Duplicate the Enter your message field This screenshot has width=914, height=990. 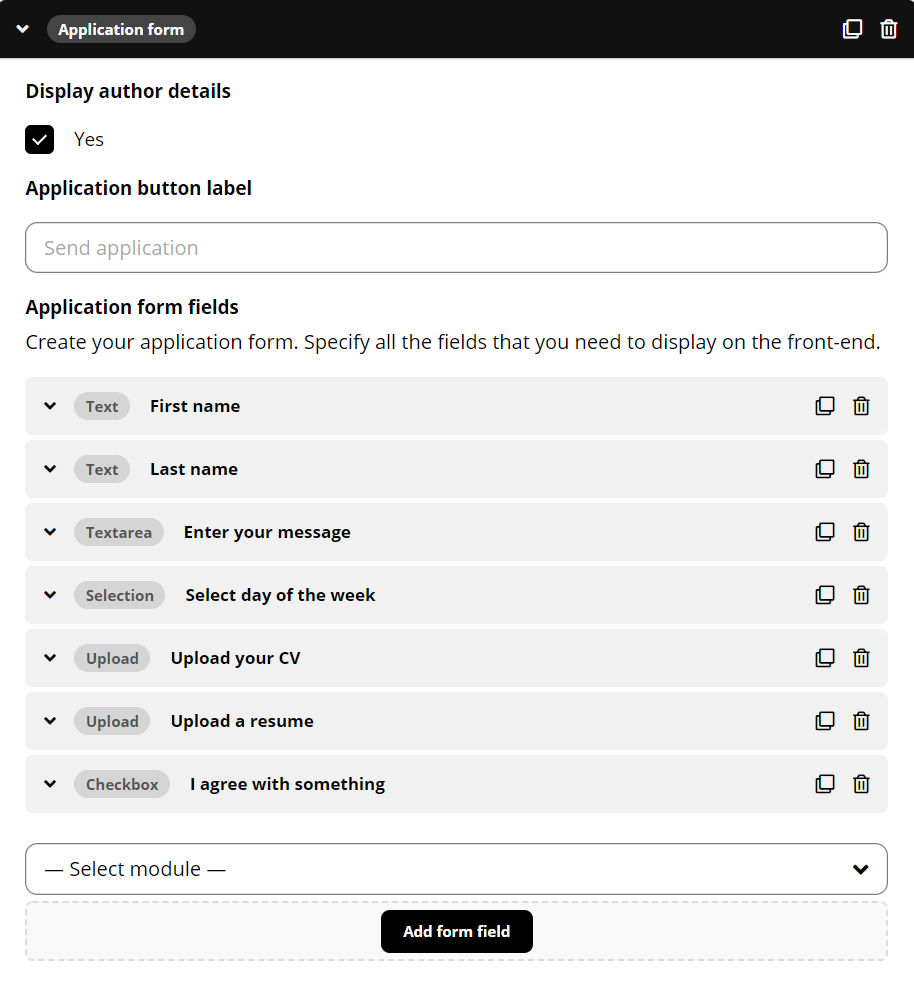(825, 532)
